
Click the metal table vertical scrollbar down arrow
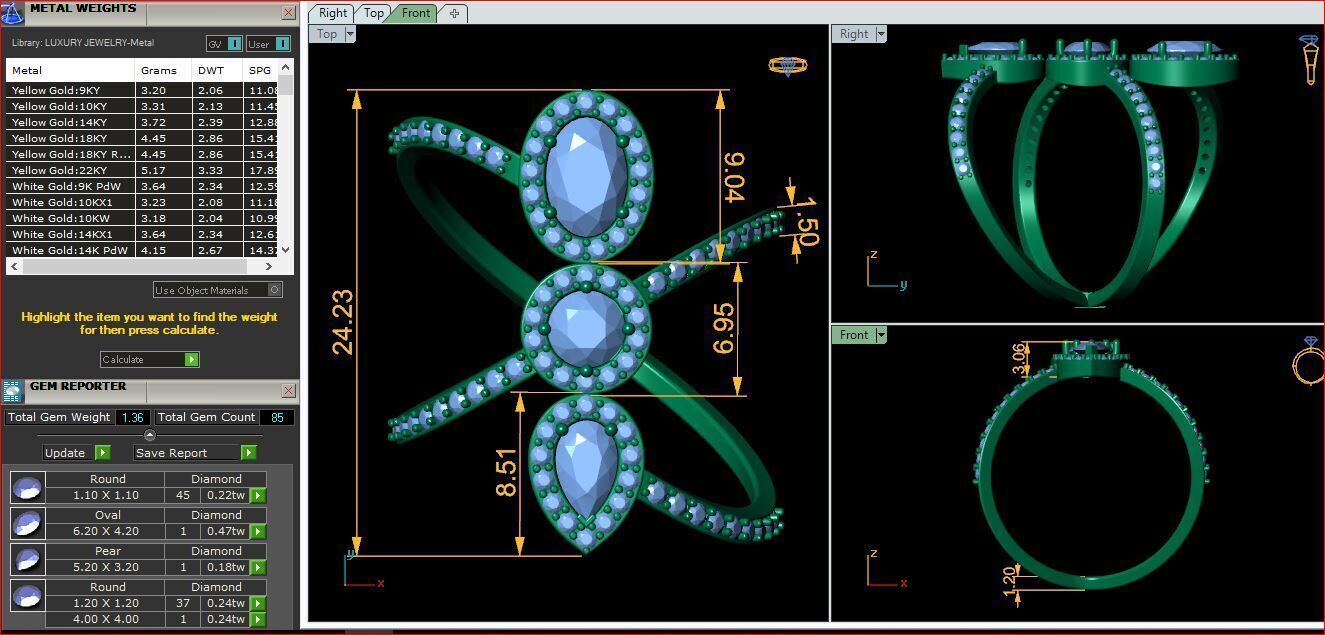click(286, 250)
